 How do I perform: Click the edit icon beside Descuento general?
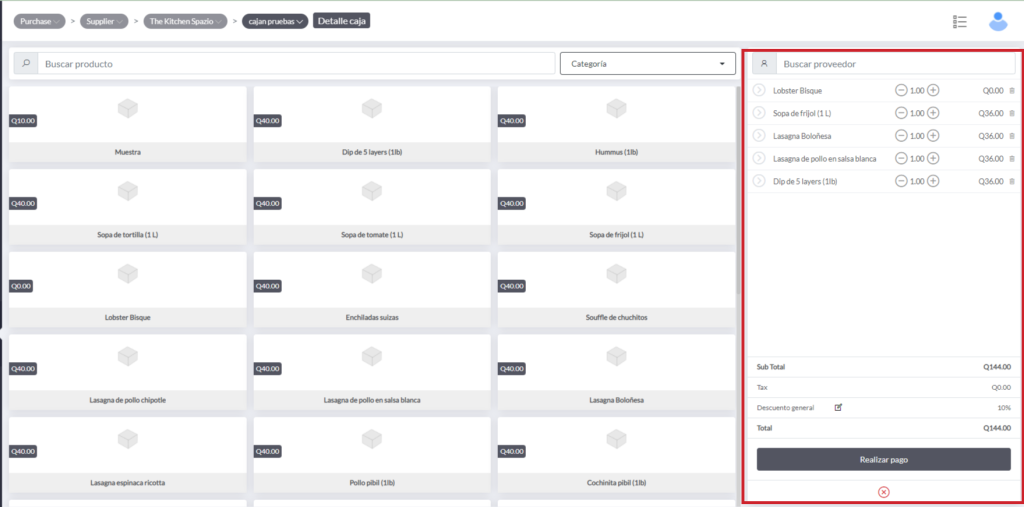838,408
